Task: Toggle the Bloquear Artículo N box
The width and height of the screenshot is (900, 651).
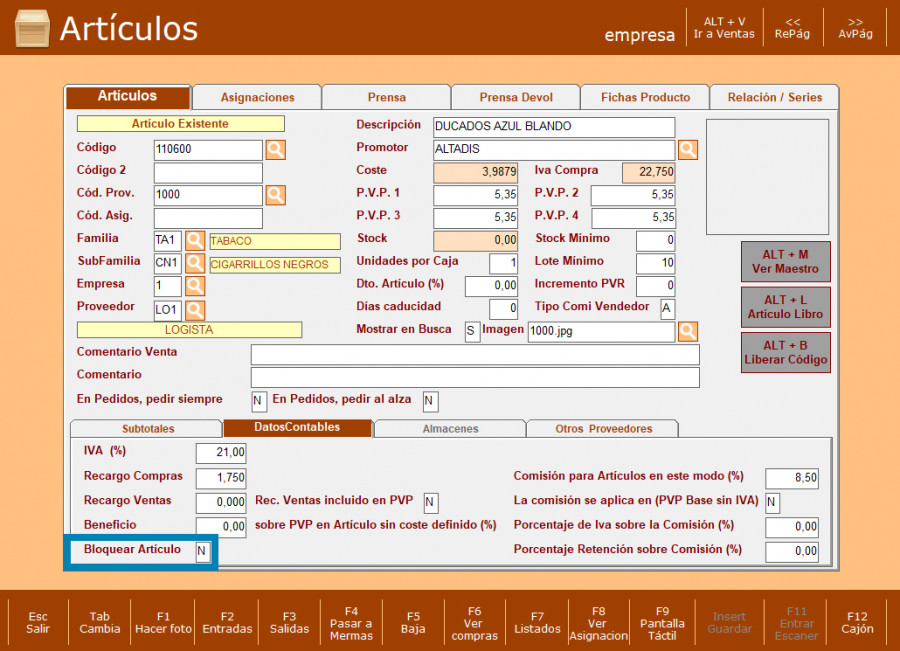Action: coord(203,551)
